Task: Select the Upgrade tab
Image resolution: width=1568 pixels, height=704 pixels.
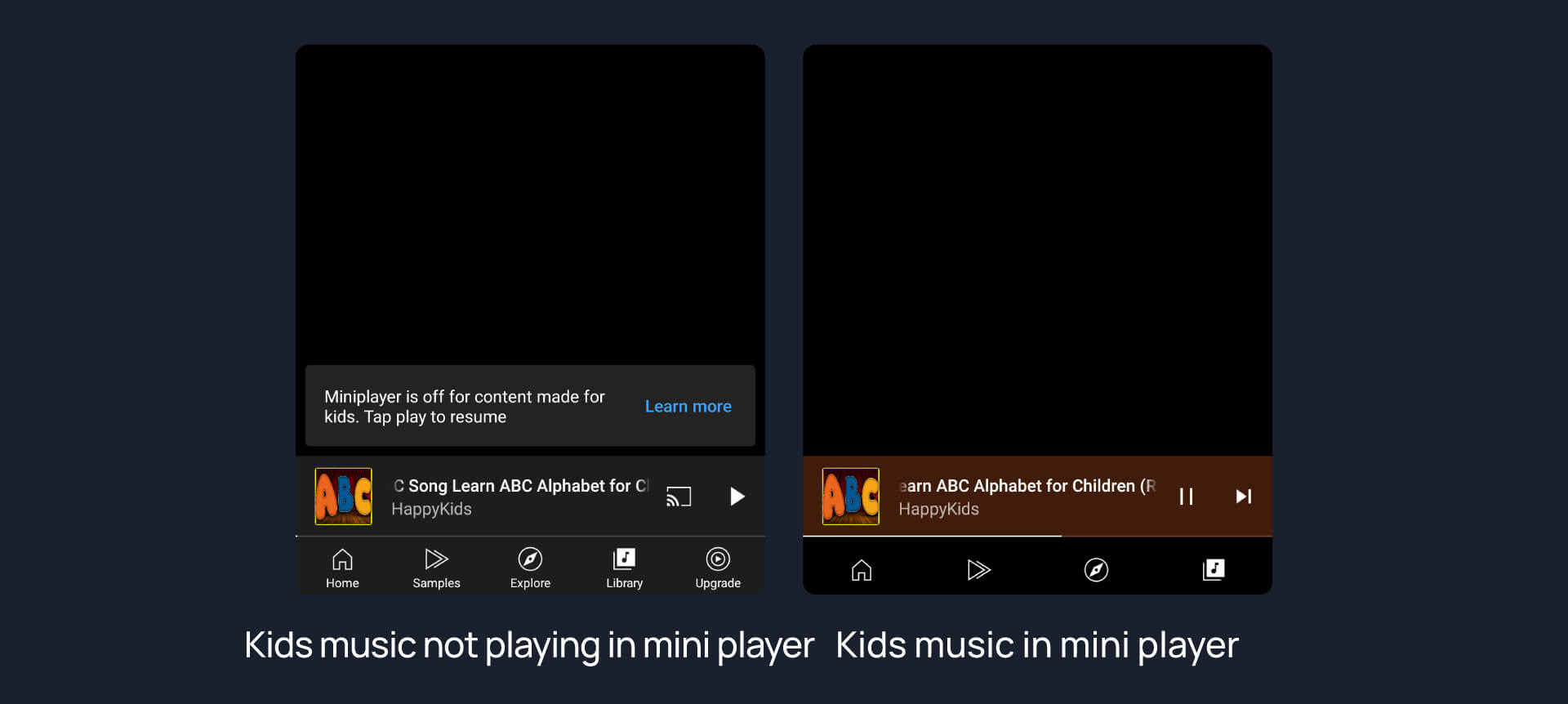Action: click(718, 568)
